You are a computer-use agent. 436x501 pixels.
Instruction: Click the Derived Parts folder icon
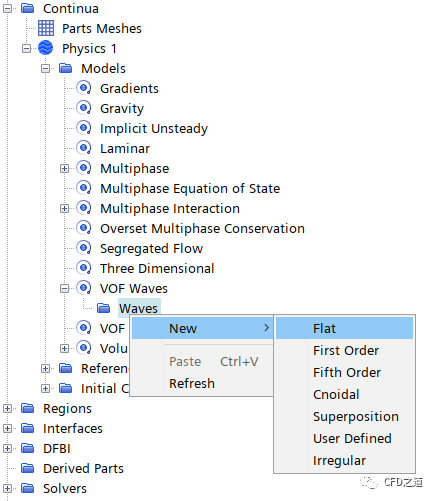(x=28, y=468)
